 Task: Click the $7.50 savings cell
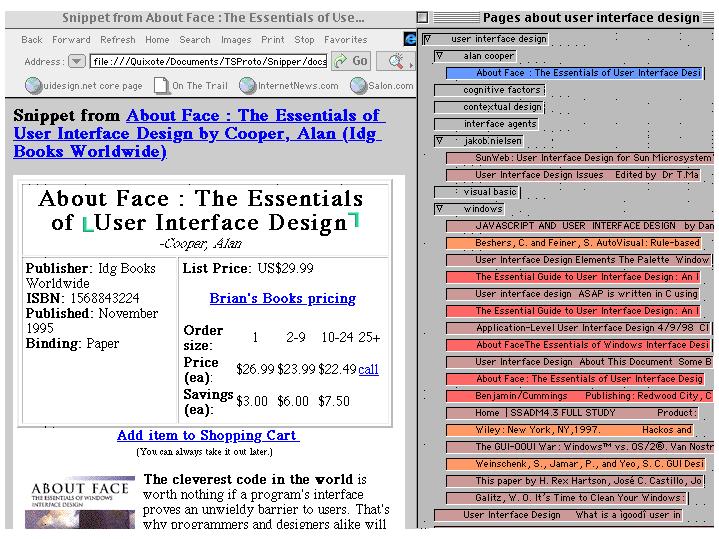[334, 401]
